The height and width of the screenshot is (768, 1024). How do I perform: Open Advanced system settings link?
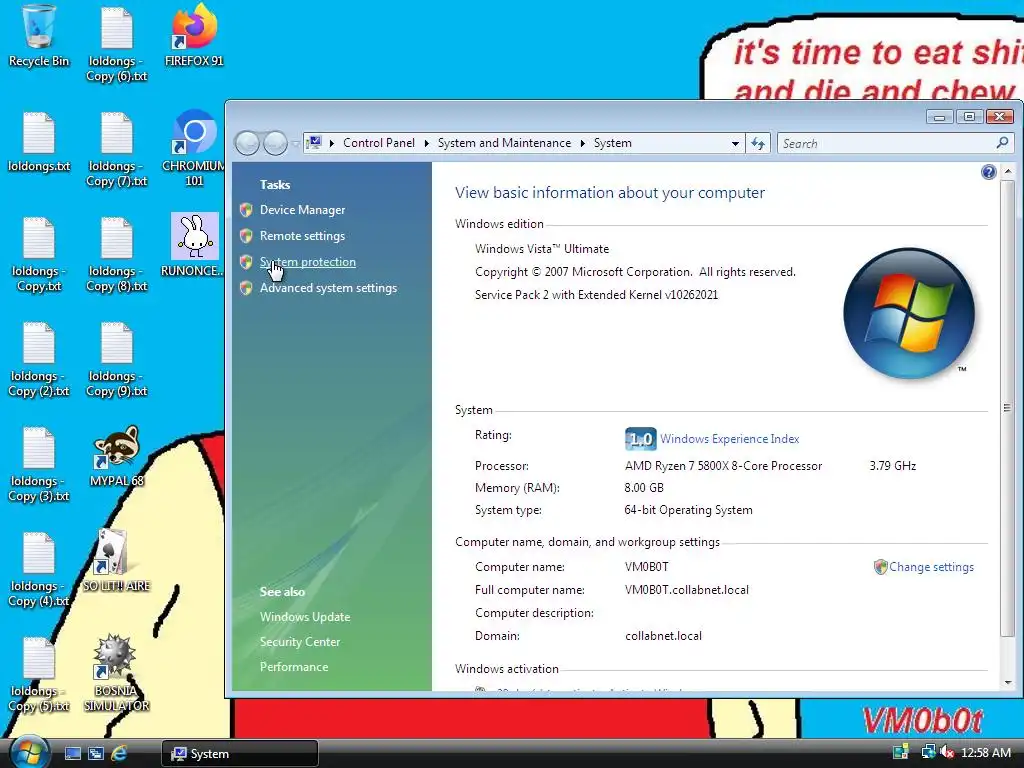click(328, 288)
